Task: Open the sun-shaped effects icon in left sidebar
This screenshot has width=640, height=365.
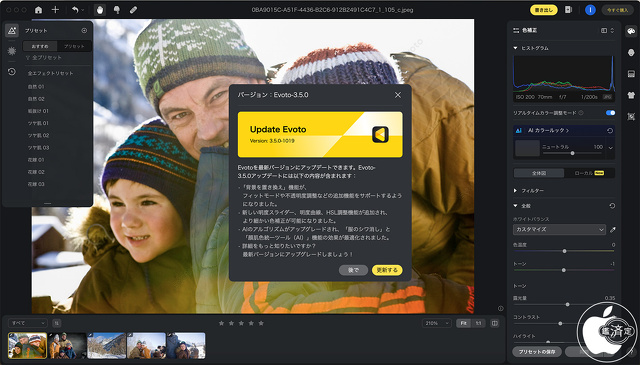Action: (12, 51)
